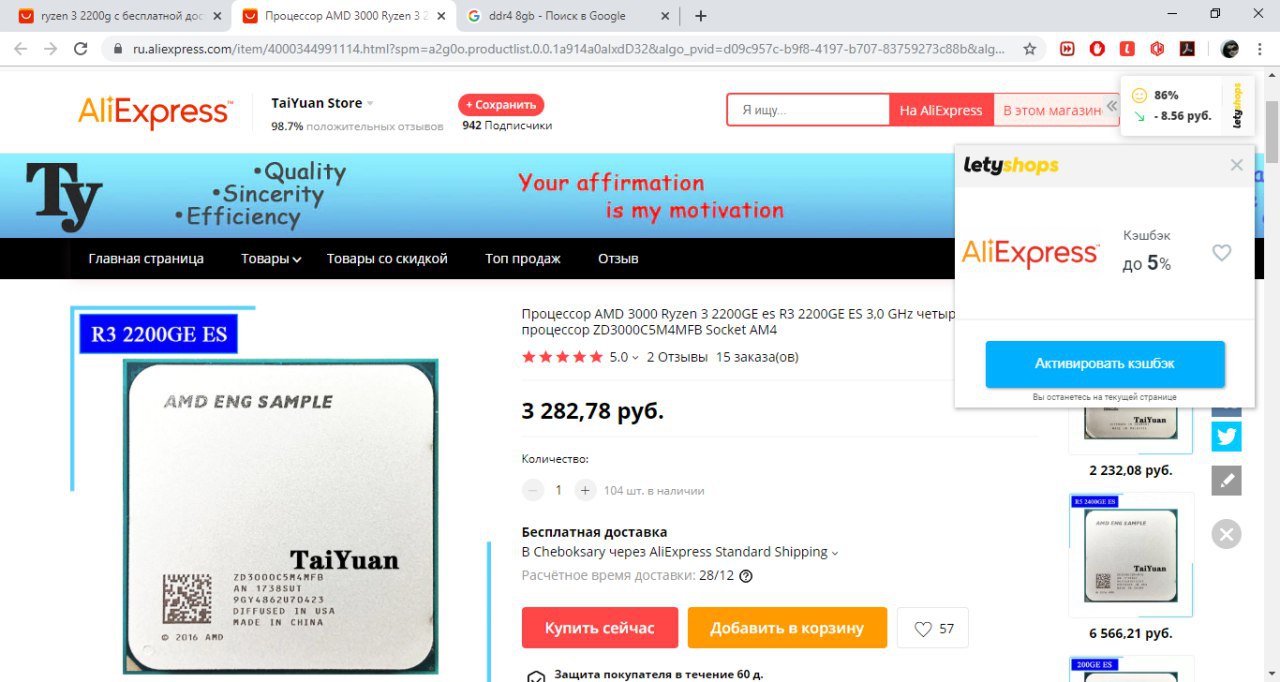Screen dimensions: 1280x682
Task: Click the 15 заказа(ов) text
Action: point(757,357)
